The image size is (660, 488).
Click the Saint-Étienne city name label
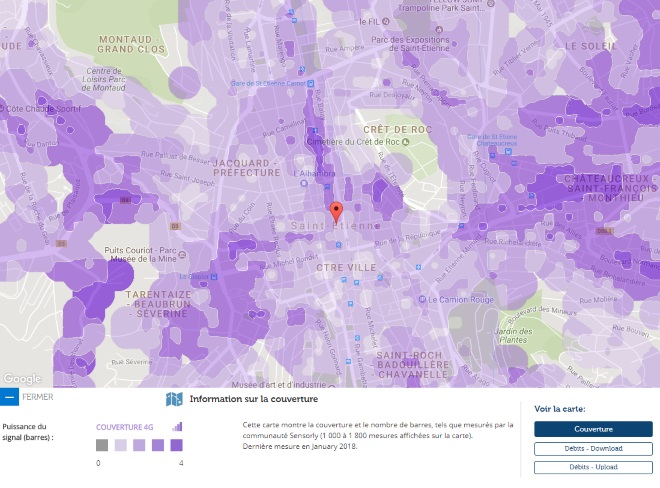pos(336,226)
